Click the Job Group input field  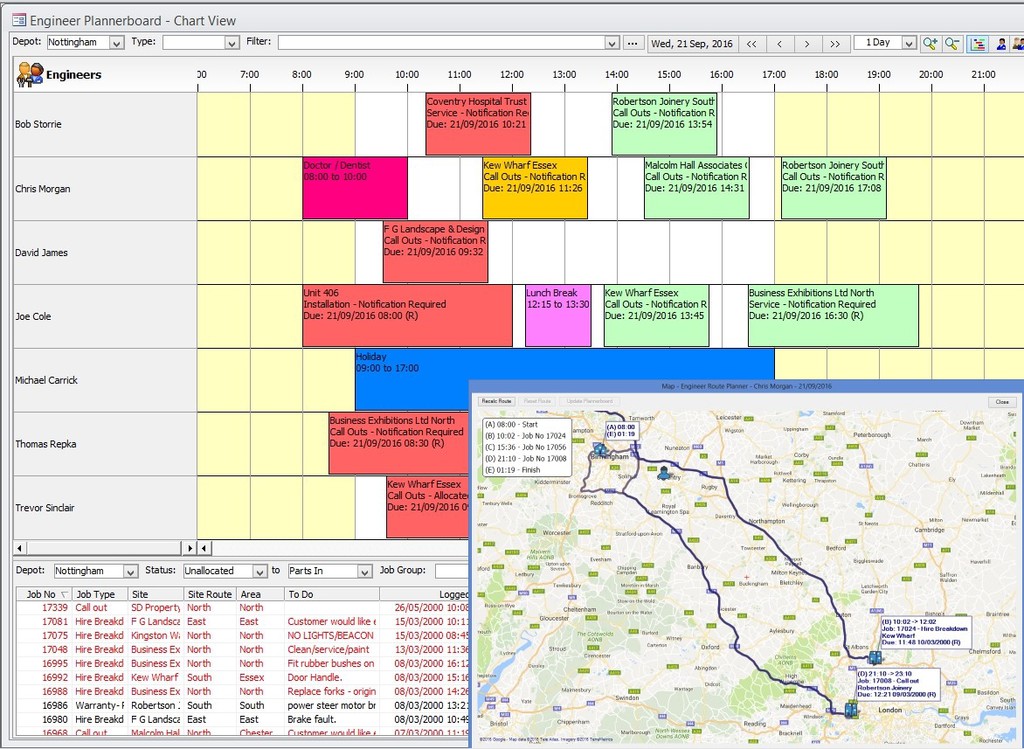tap(452, 571)
